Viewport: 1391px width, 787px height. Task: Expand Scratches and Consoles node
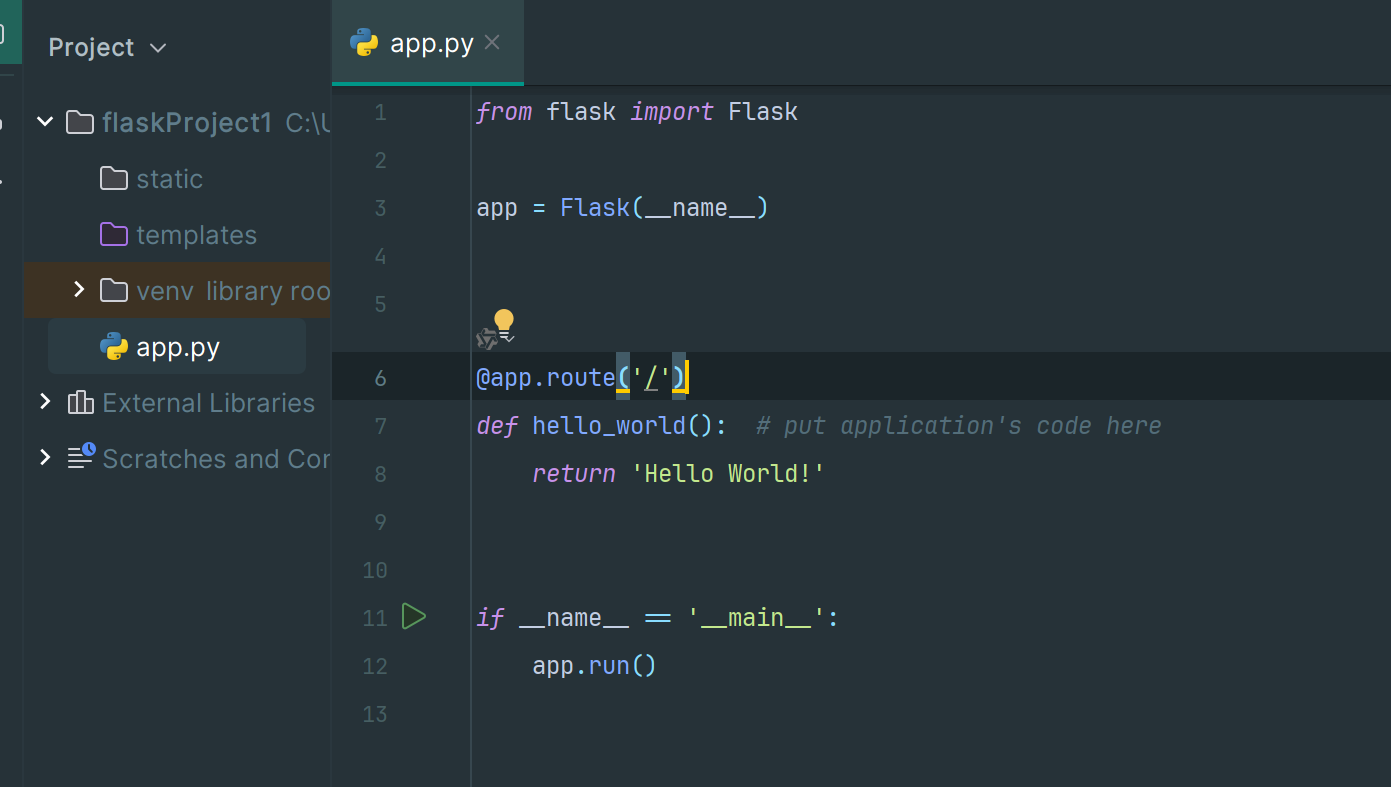(45, 458)
